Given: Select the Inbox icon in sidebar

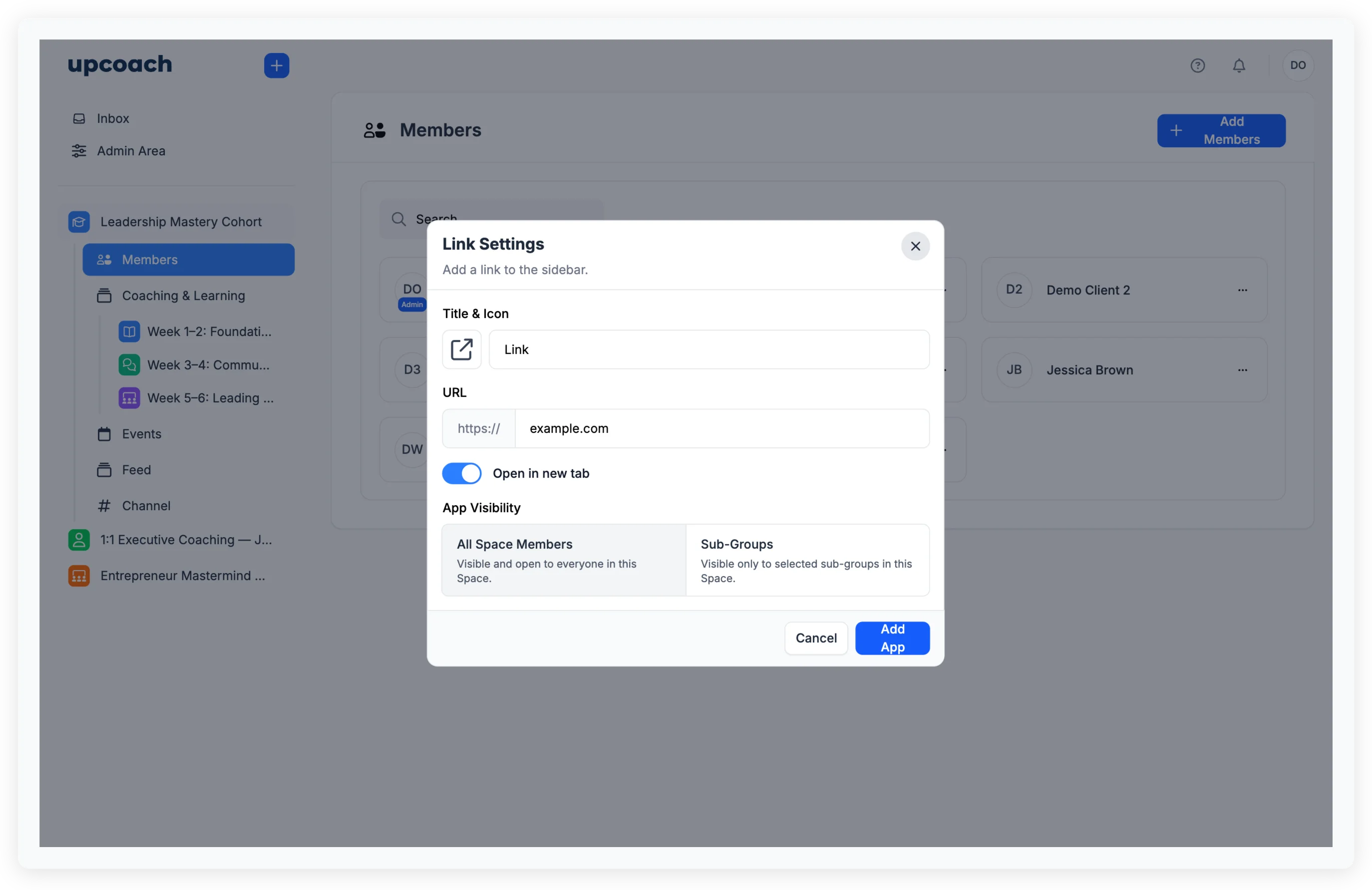Looking at the screenshot, I should pyautogui.click(x=79, y=118).
